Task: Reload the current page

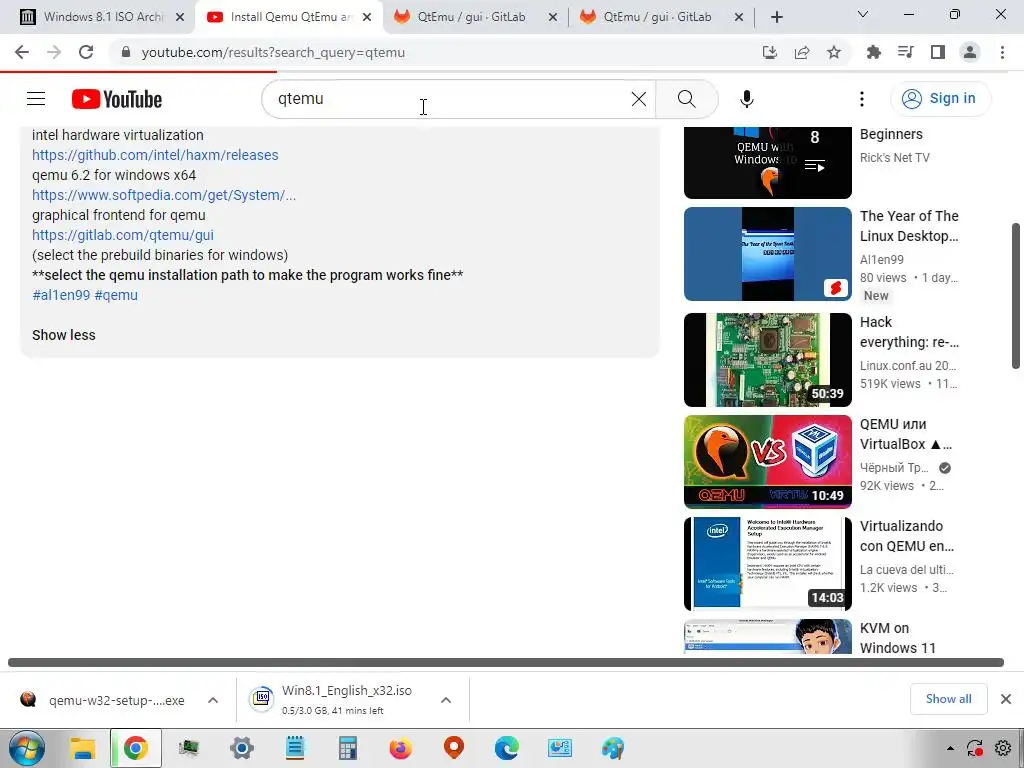Action: coord(86,52)
